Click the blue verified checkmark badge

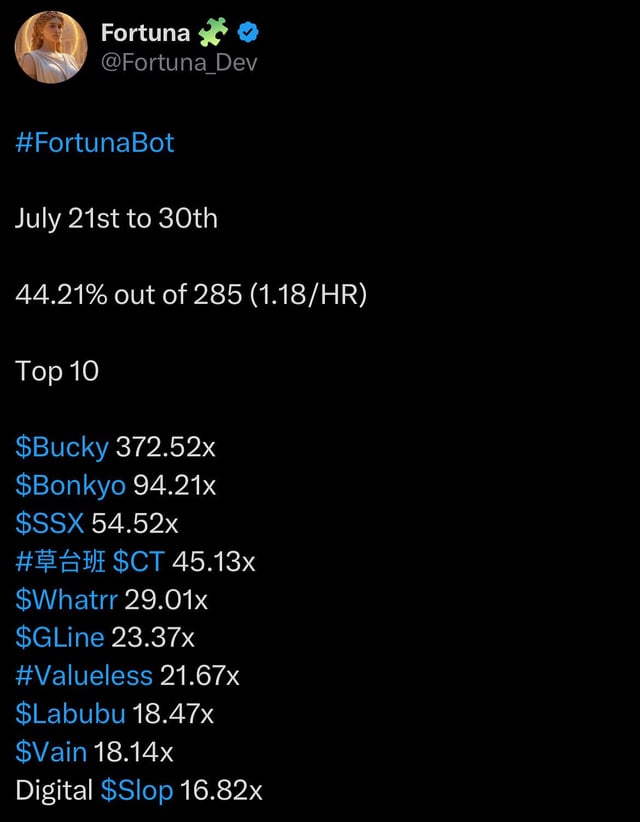click(x=249, y=33)
